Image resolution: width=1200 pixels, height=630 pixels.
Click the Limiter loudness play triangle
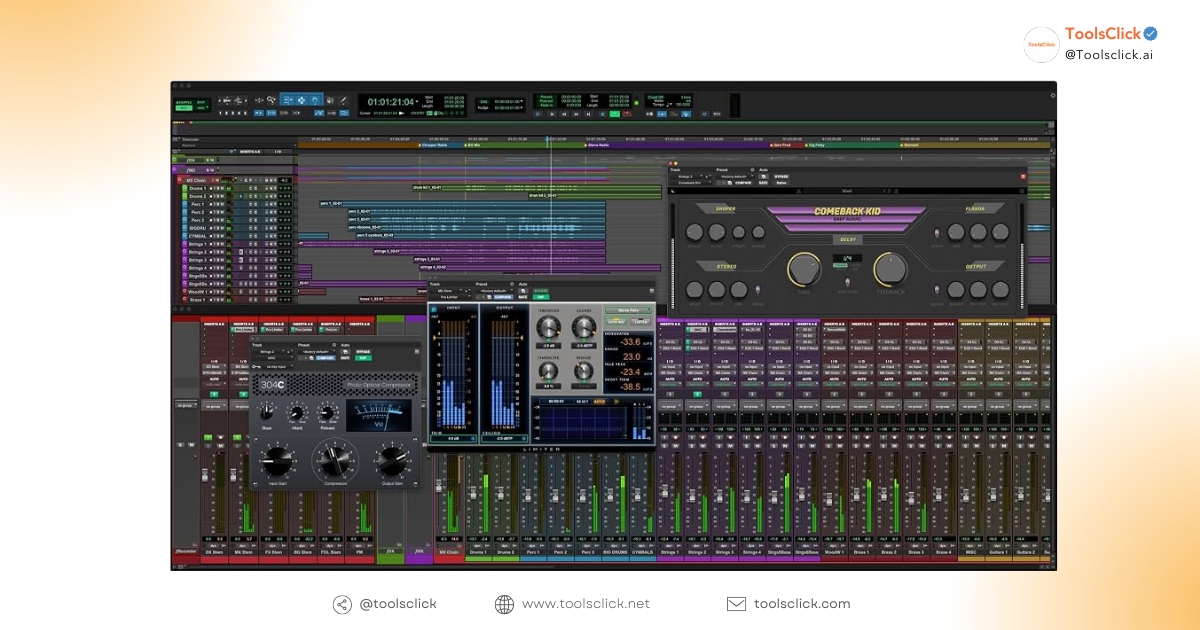(x=617, y=401)
